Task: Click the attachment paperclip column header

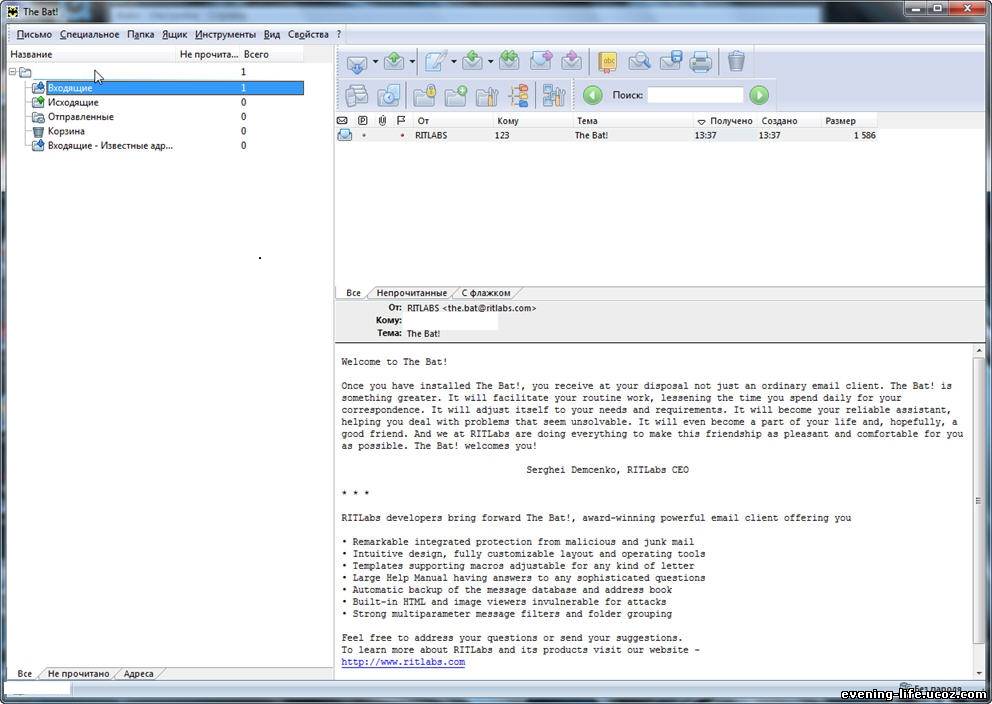Action: [382, 120]
